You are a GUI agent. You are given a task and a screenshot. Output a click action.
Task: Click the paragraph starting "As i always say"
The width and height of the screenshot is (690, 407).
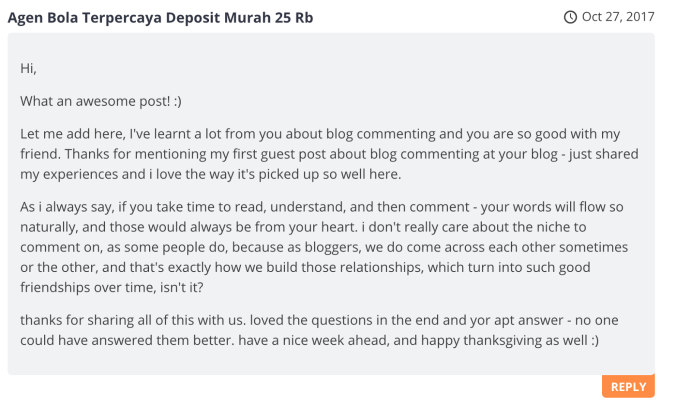tap(324, 247)
